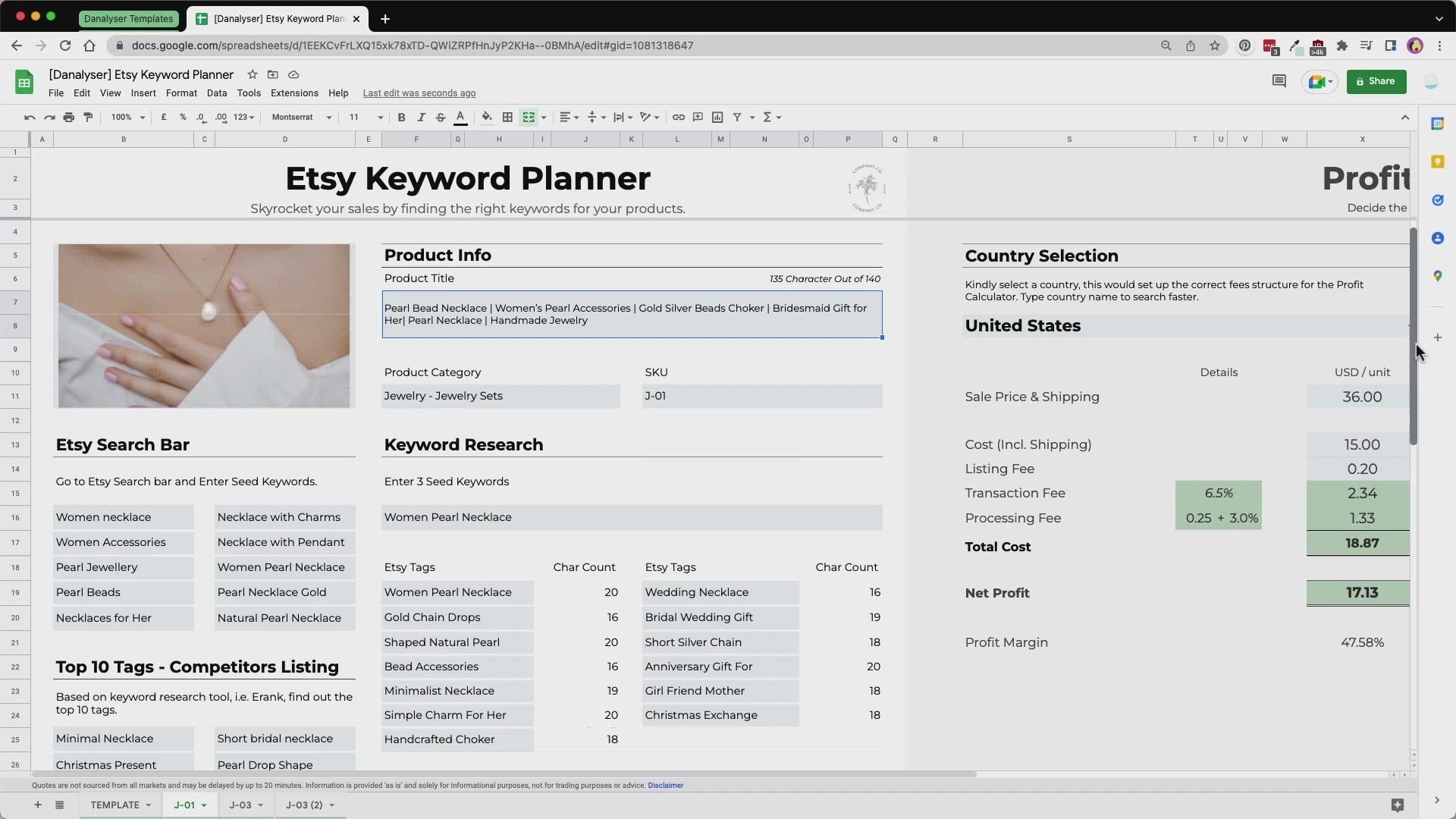Screen dimensions: 1456x819
Task: Expand the J-01 sheet tab menu arrow
Action: (x=204, y=805)
